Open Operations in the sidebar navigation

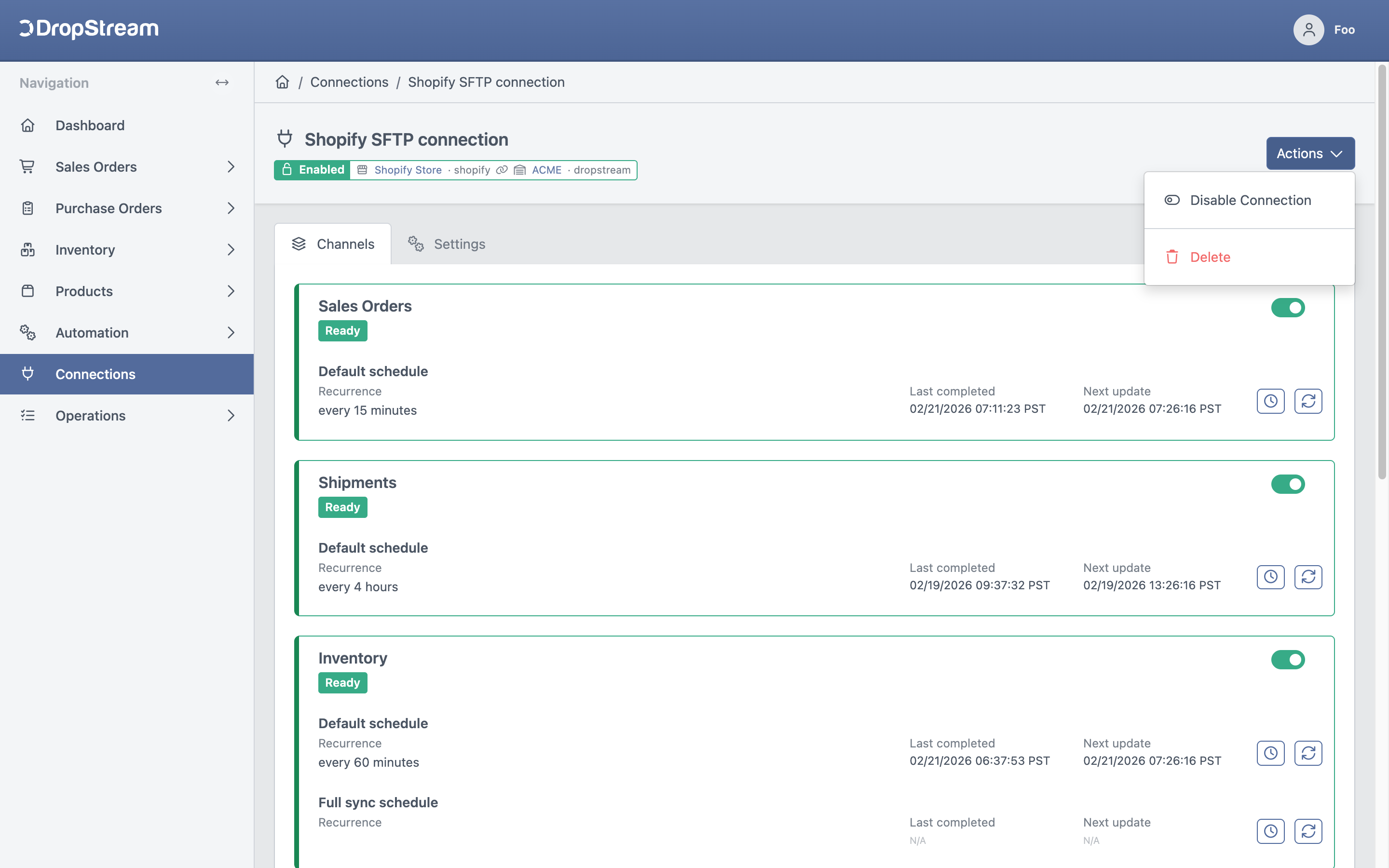coord(127,415)
